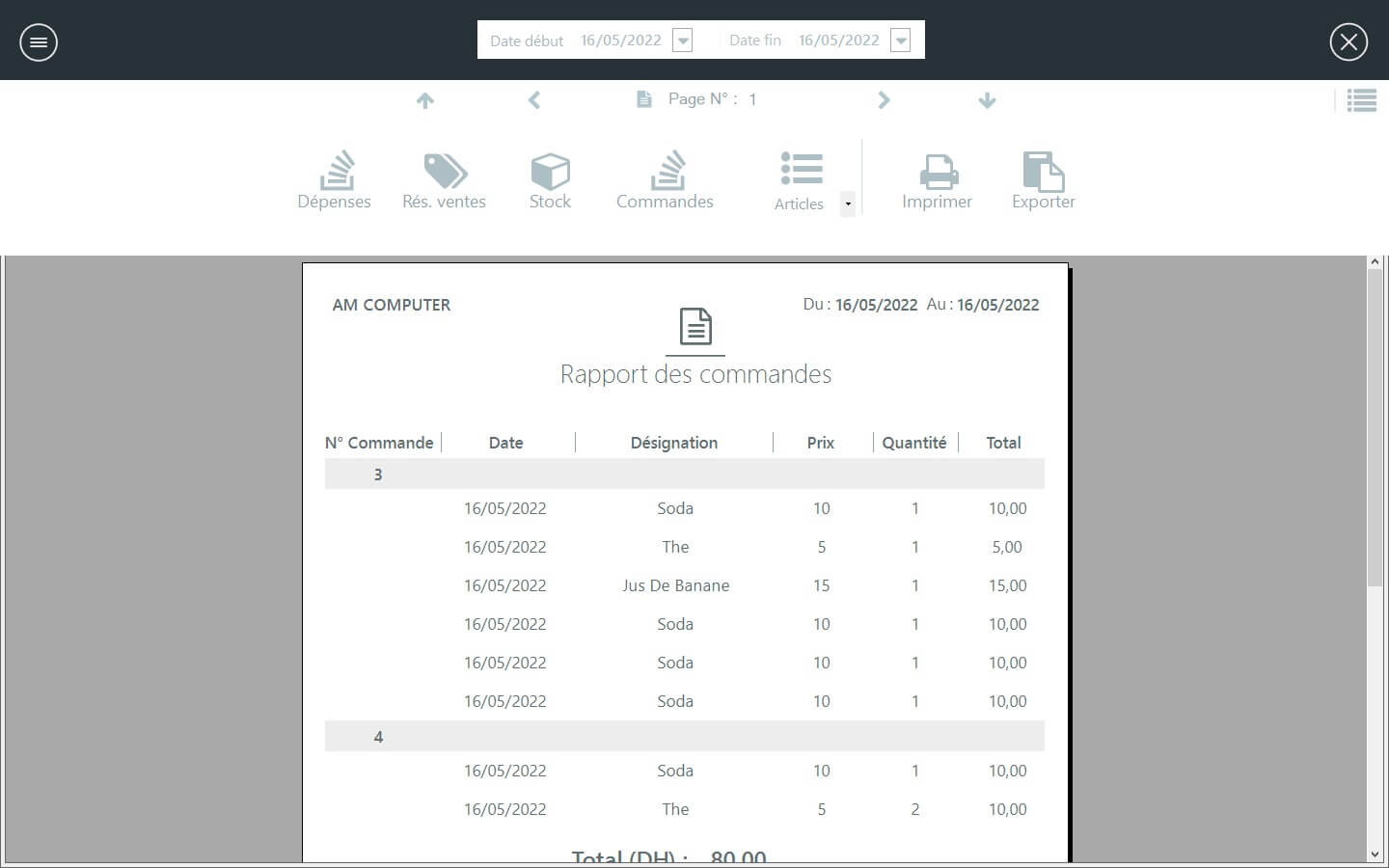Toggle the list view panel at right
Screen dimensions: 1389x868
click(1361, 100)
